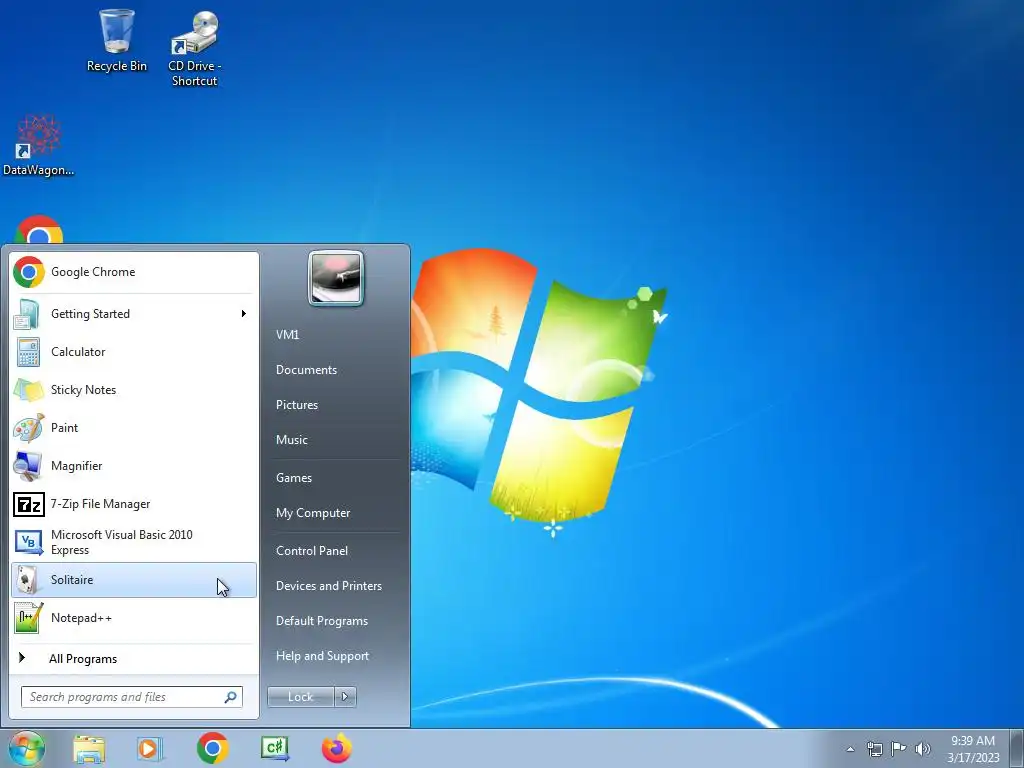Launch Firefox from the taskbar
The image size is (1024, 768).
[336, 748]
